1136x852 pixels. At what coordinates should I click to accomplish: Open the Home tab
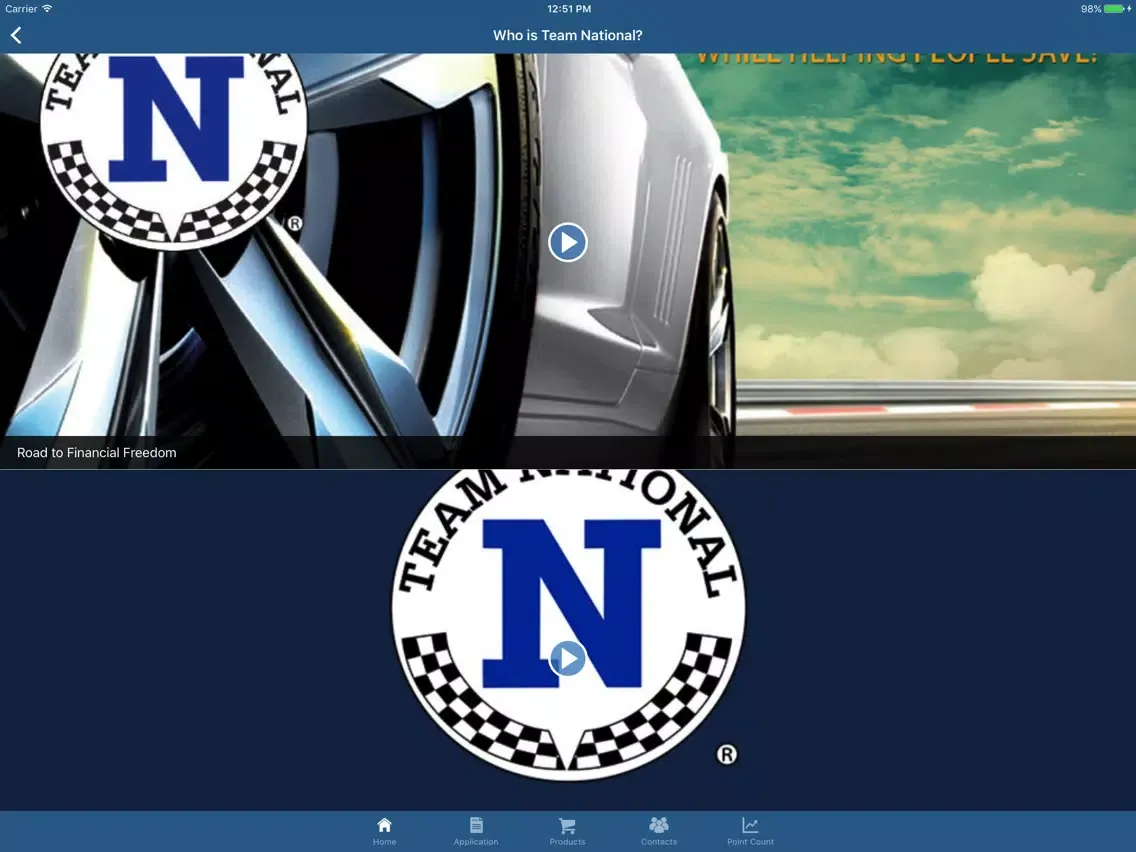pyautogui.click(x=385, y=831)
